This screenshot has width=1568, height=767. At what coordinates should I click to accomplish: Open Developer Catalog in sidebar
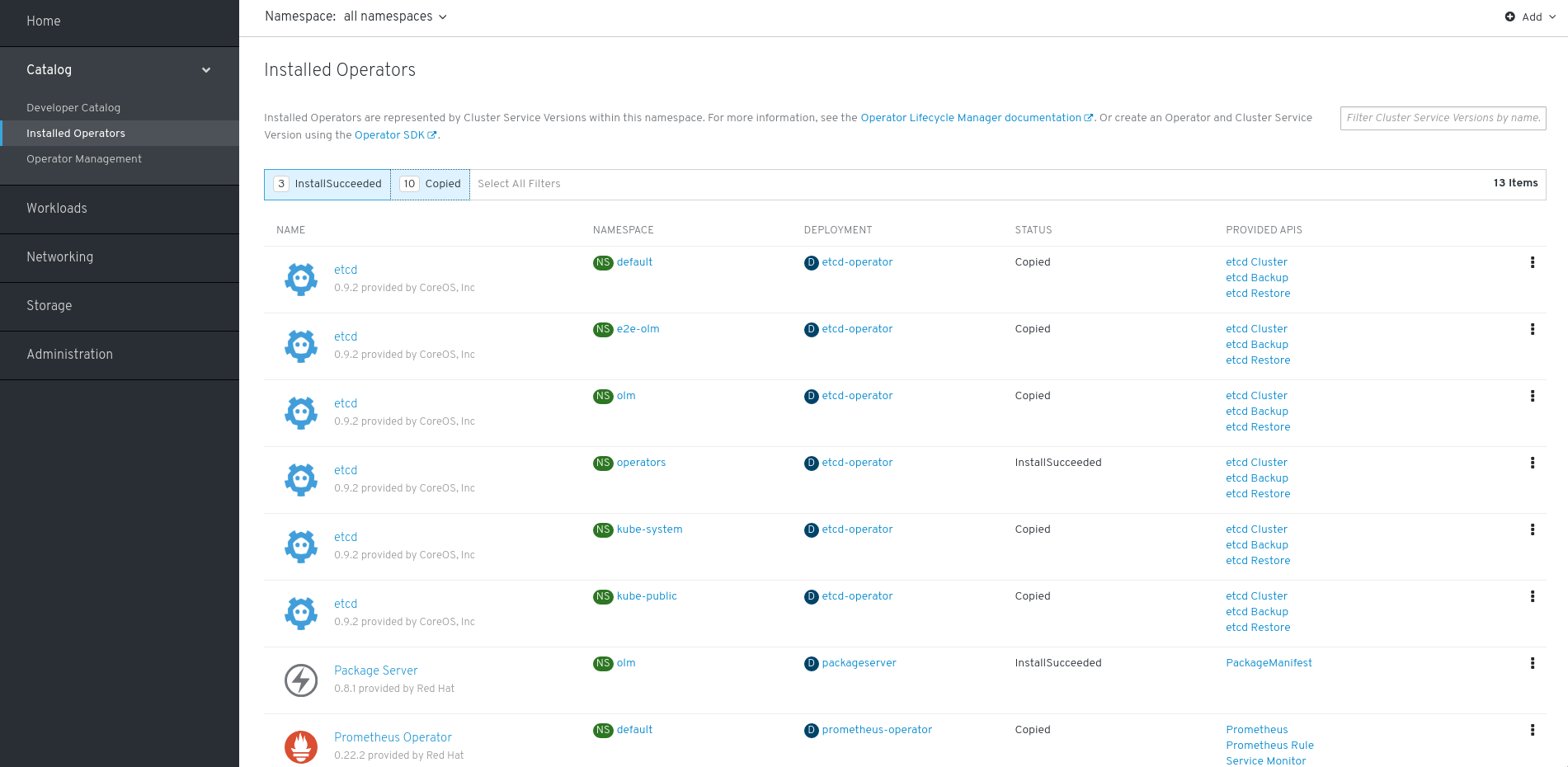(x=73, y=108)
